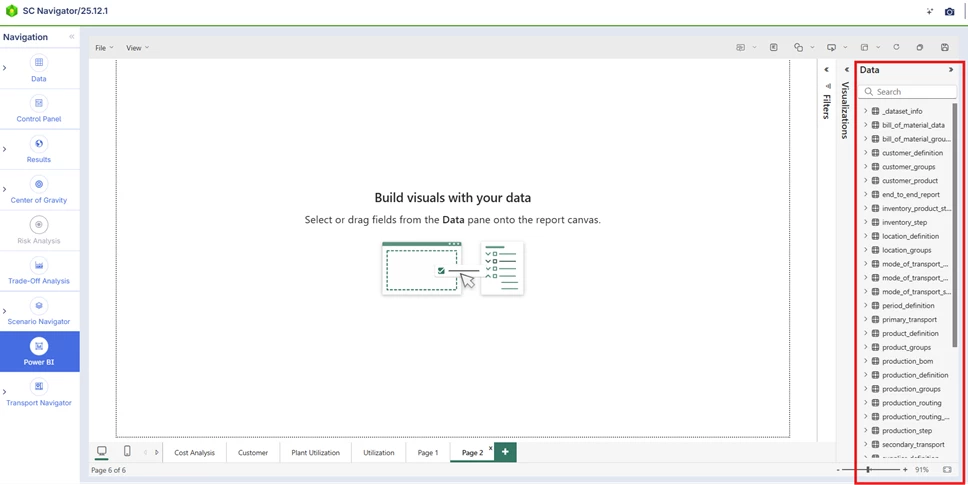Click the zoom in plus button

[x=905, y=470]
